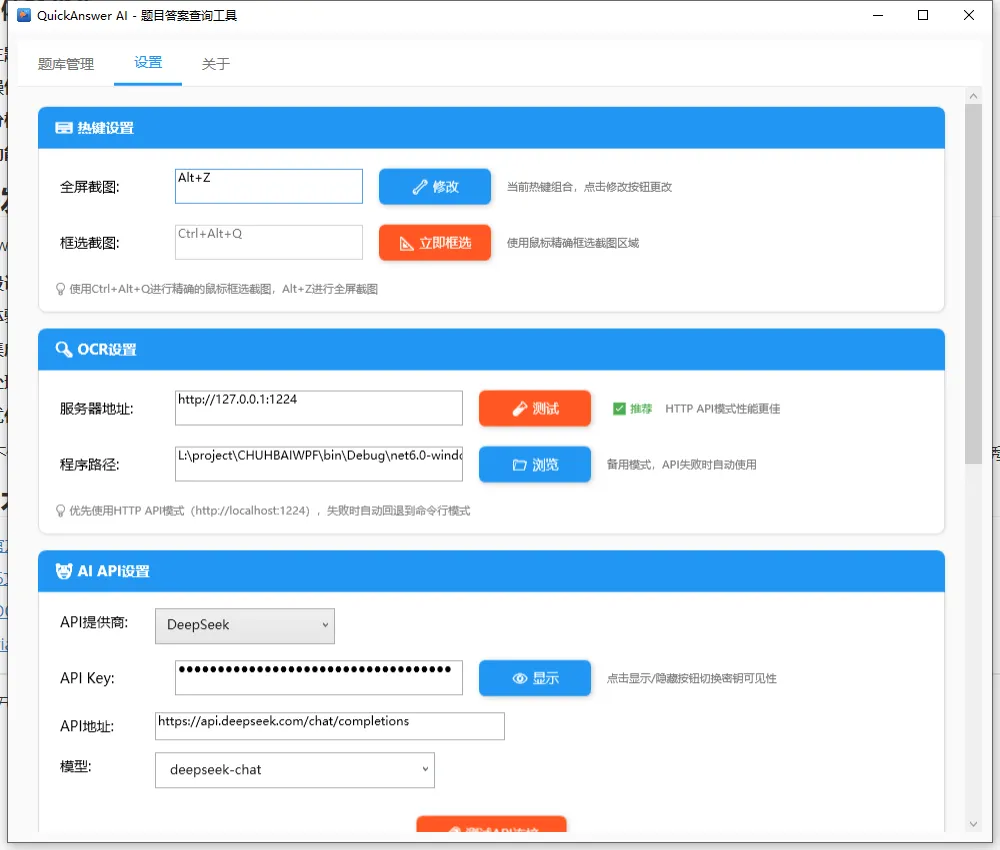Screen dimensions: 1000x850
Task: Toggle API key visibility with 显示 button
Action: pos(535,678)
